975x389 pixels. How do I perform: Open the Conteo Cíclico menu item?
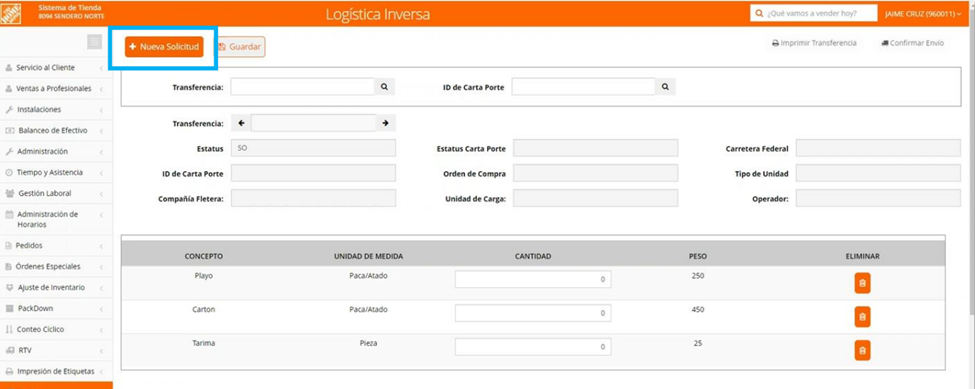56,329
